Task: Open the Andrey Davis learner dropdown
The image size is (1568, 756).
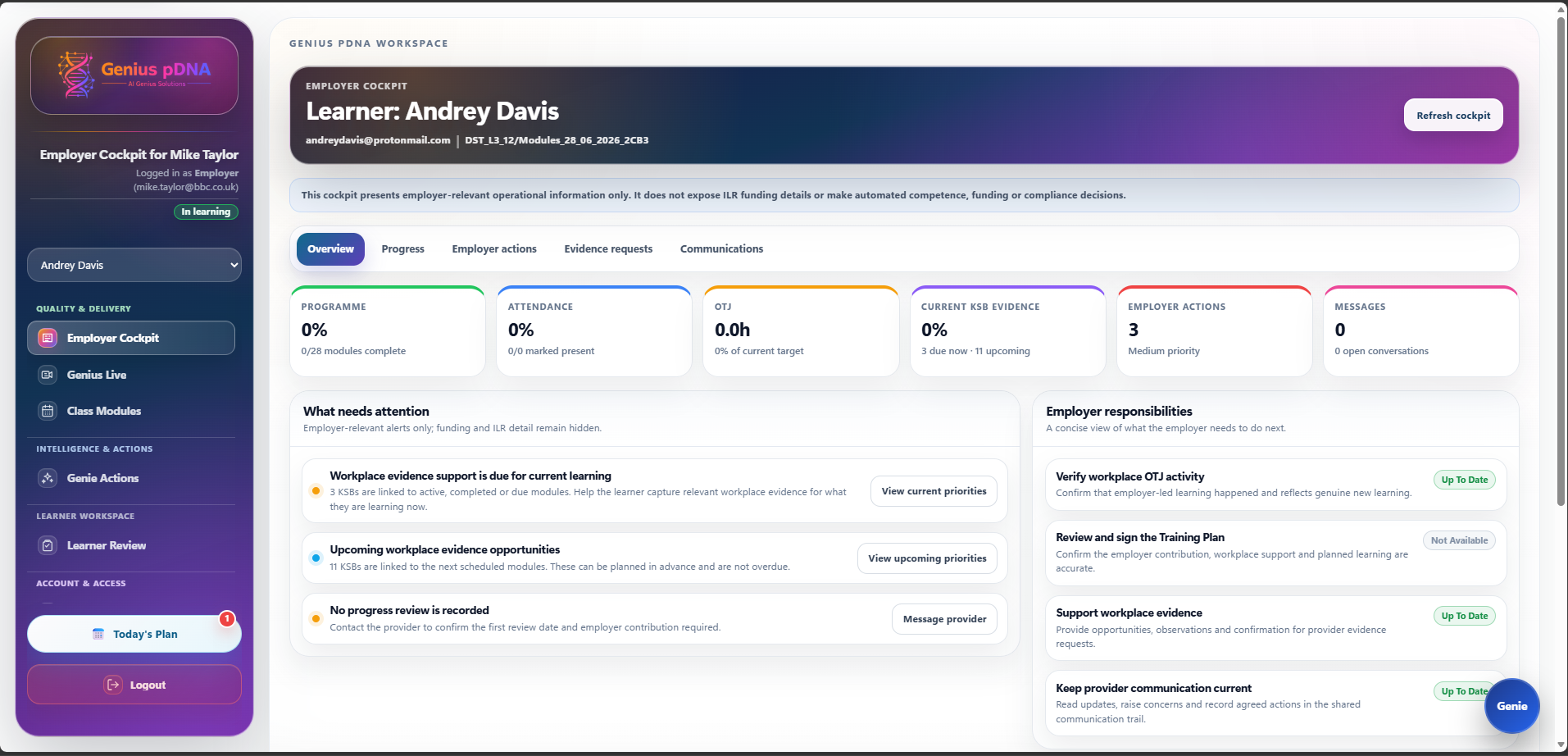Action: (x=134, y=265)
